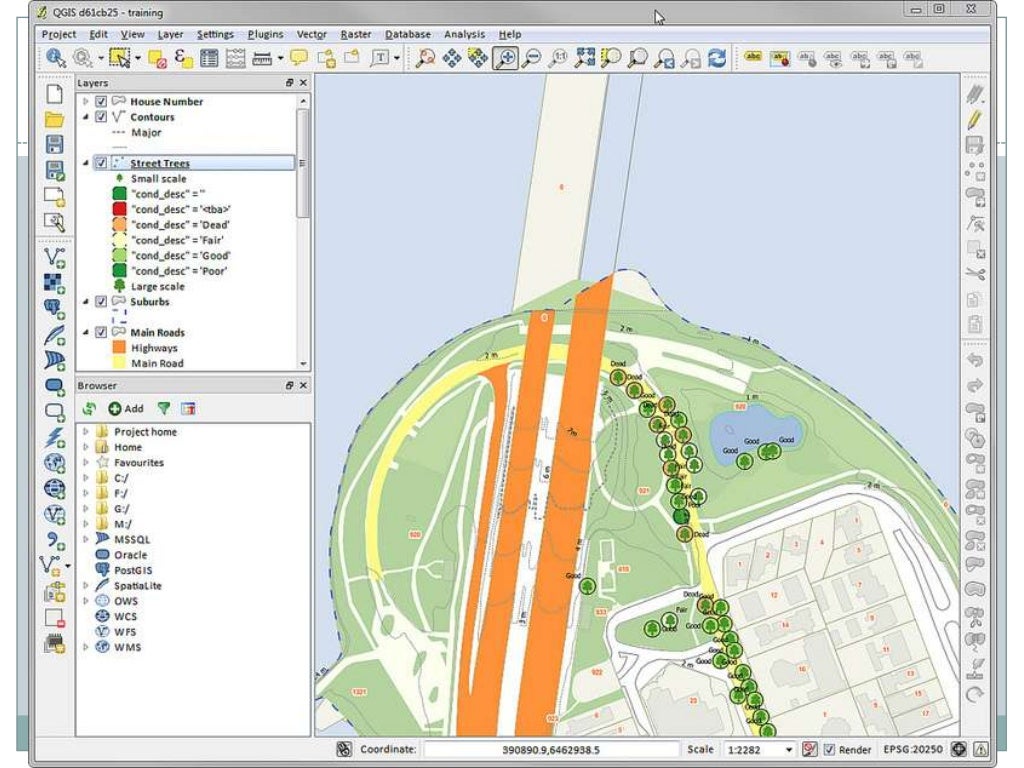Click the Zoom Full extent icon
Screen dimensions: 1024x768
click(x=584, y=59)
